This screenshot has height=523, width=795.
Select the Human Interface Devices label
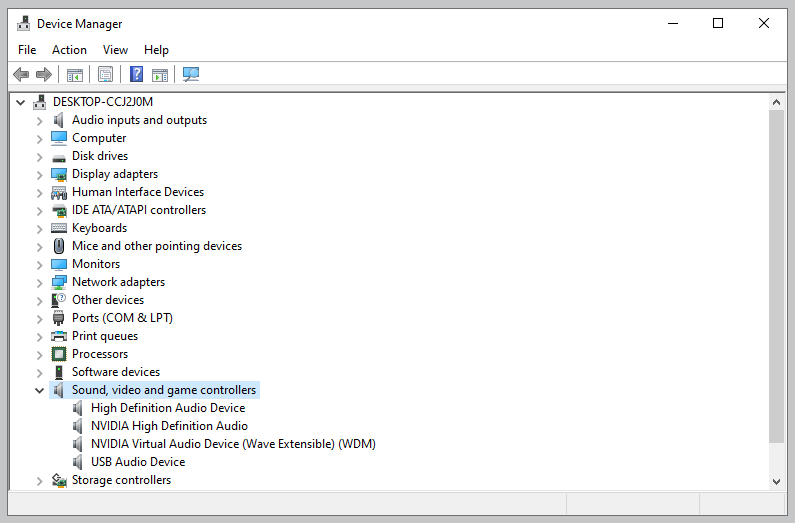click(138, 192)
